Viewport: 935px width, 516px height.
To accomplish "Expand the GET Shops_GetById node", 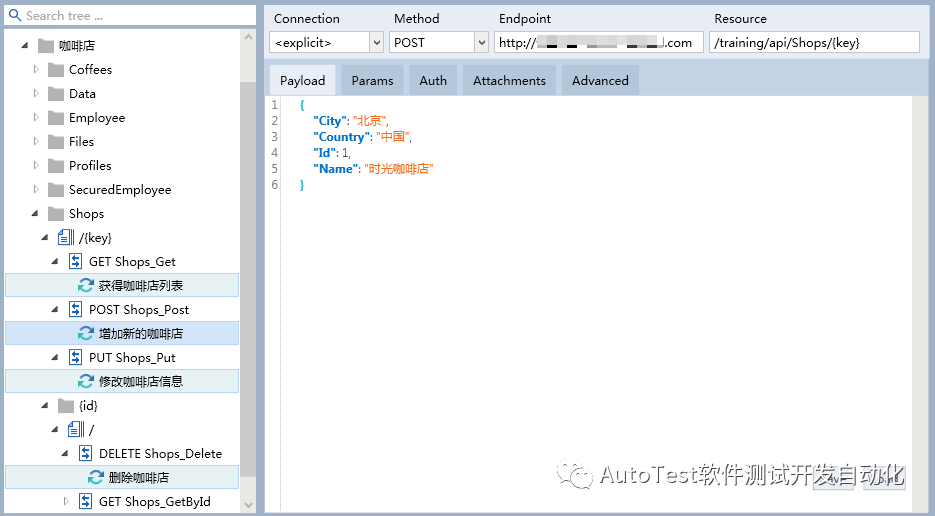I will (x=66, y=501).
